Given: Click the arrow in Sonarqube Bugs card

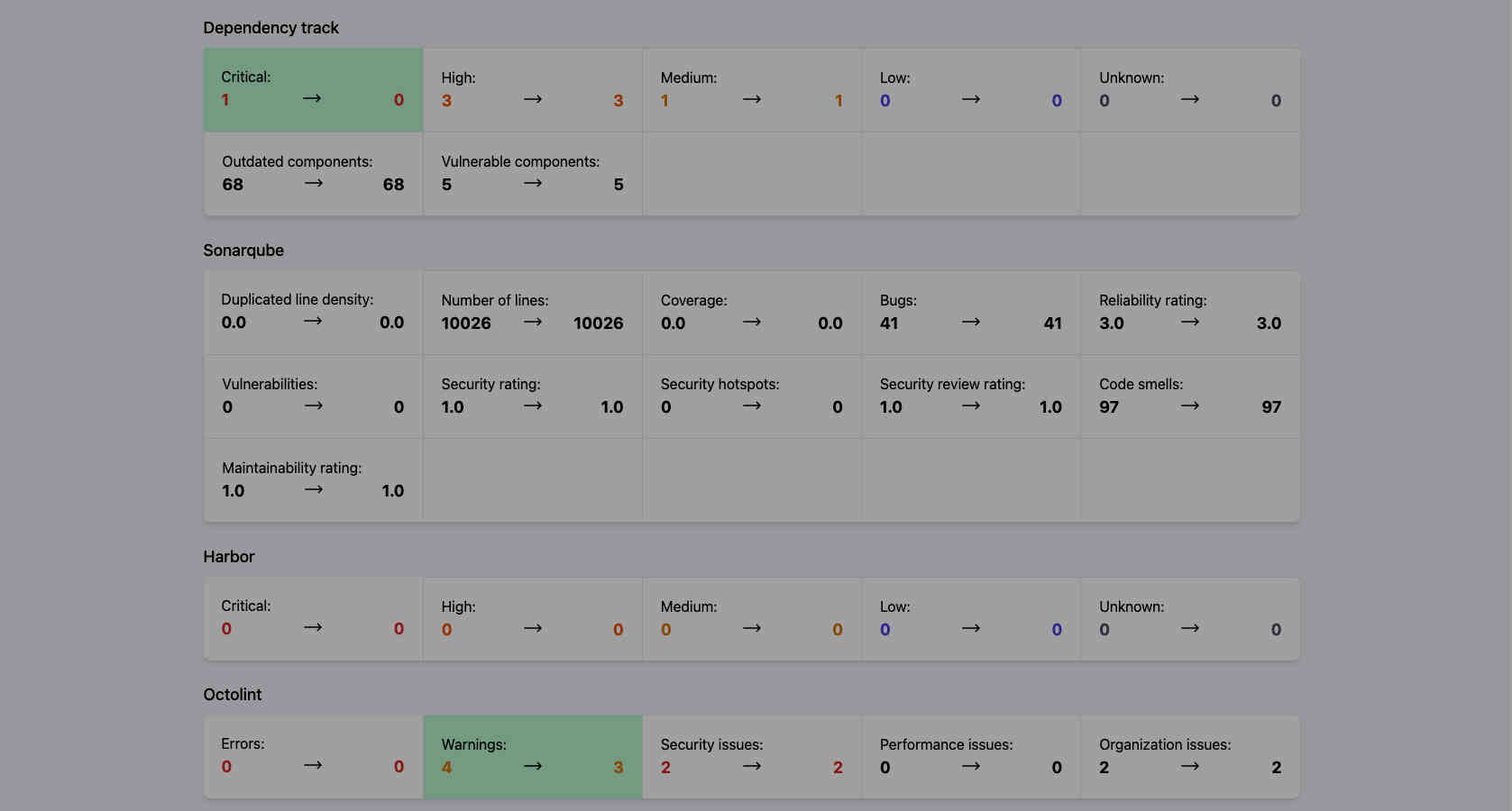Looking at the screenshot, I should (970, 322).
